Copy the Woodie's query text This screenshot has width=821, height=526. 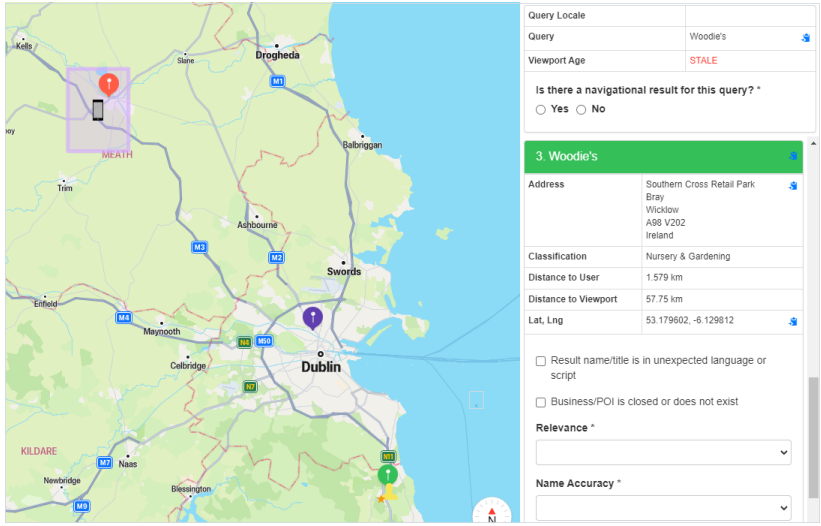pos(806,38)
